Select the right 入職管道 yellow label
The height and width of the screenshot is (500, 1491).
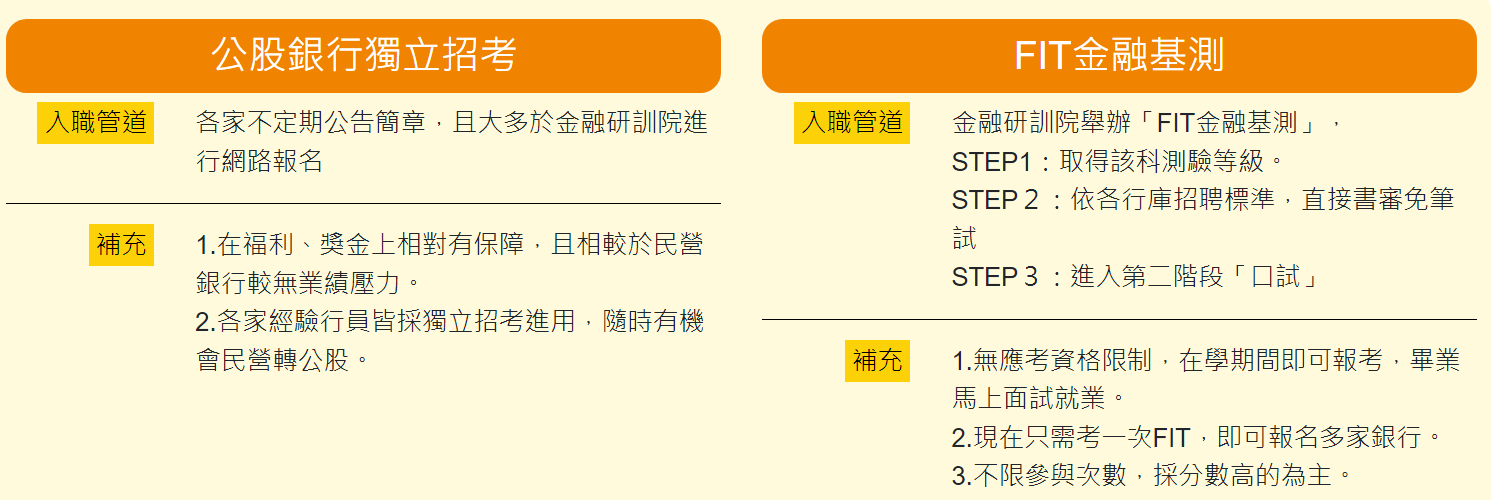point(852,123)
